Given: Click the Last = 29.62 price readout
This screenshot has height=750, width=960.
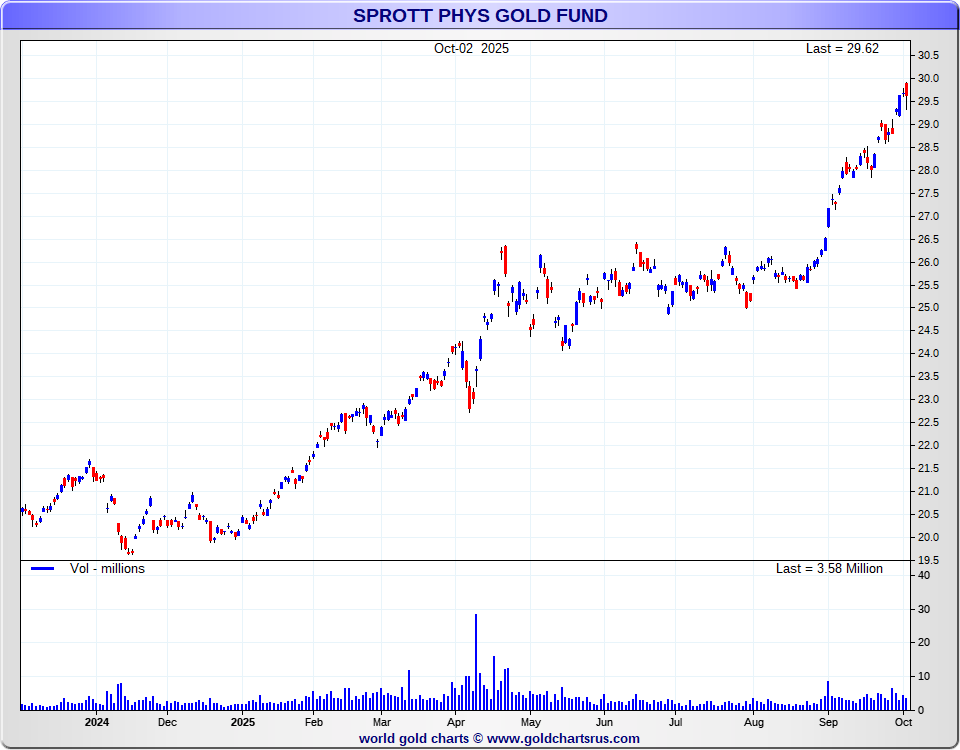Looking at the screenshot, I should (x=842, y=48).
